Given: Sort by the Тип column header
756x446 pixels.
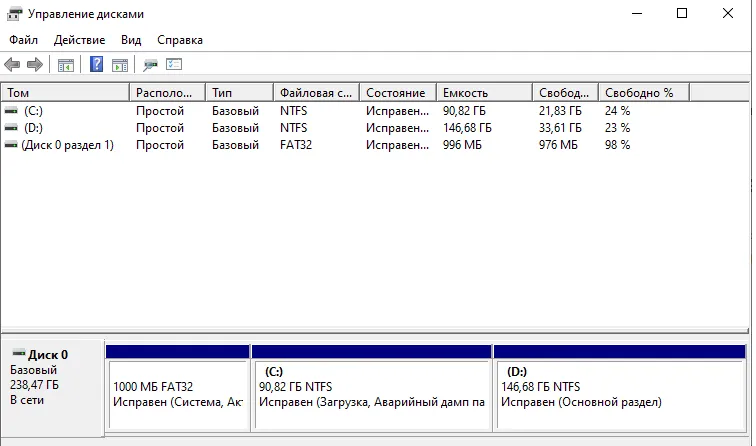Looking at the screenshot, I should 240,93.
